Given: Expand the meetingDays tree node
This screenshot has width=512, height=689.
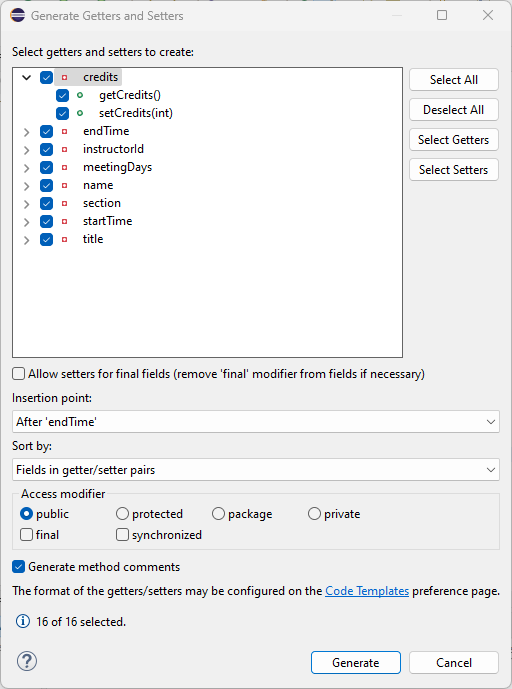Looking at the screenshot, I should [27, 168].
